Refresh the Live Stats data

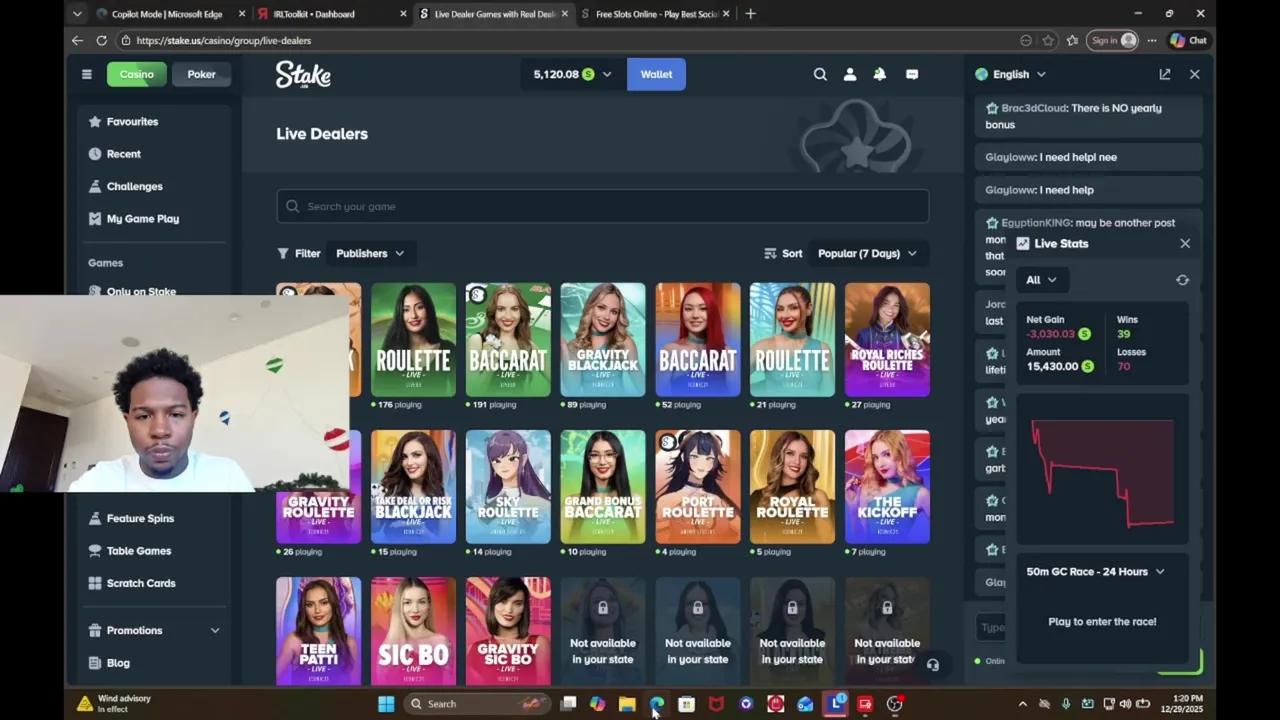pos(1182,280)
